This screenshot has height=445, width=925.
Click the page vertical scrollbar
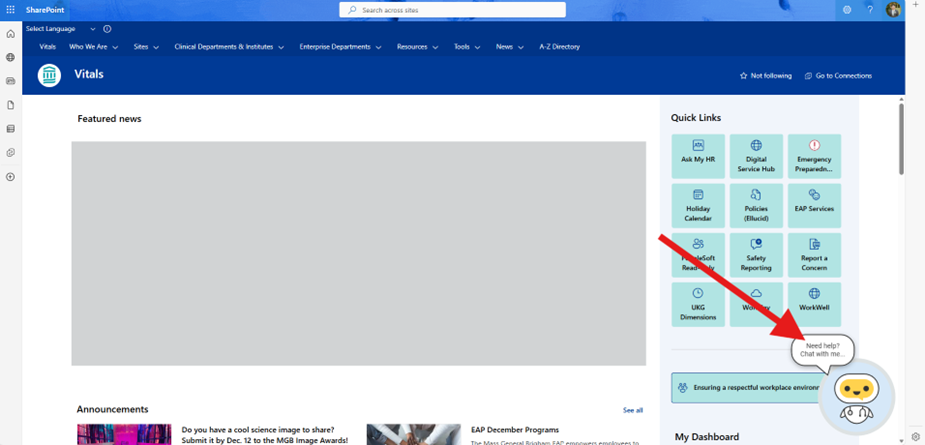[x=901, y=140]
